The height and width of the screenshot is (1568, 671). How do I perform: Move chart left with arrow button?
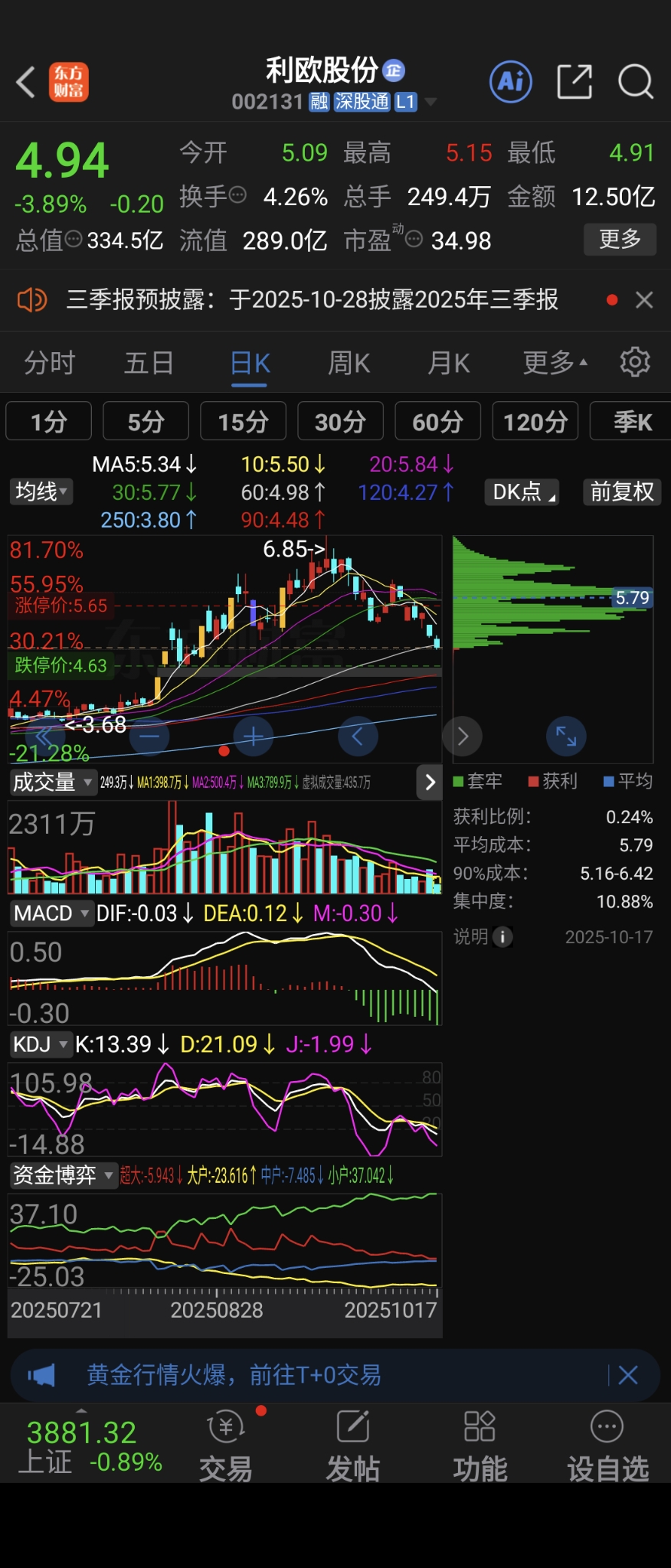(x=358, y=737)
